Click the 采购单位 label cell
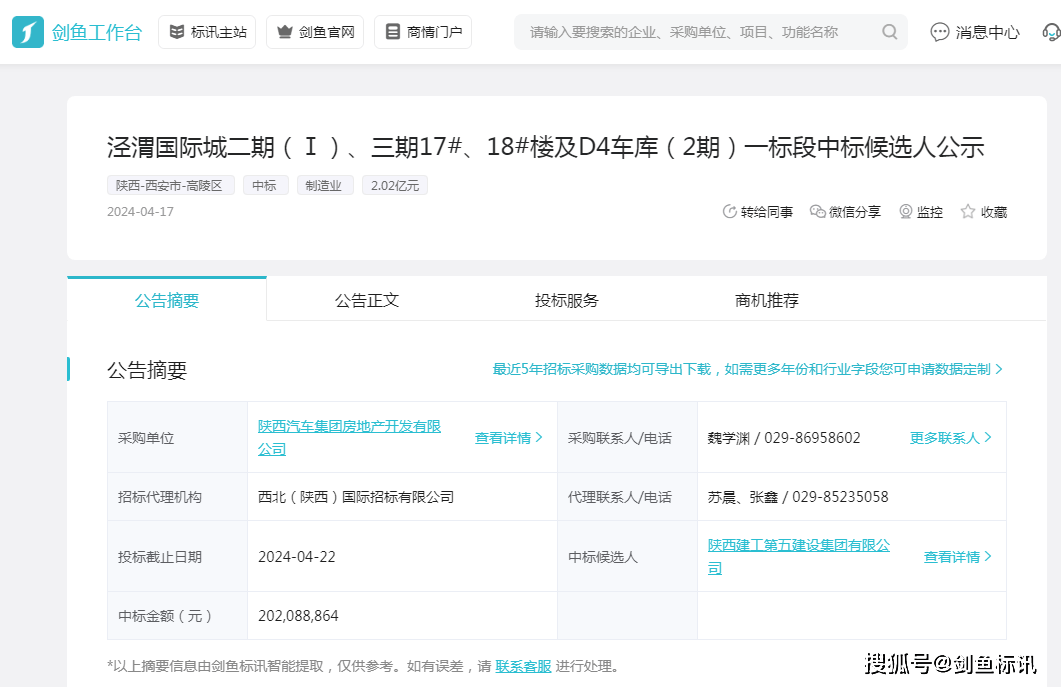This screenshot has width=1061, height=687. 177,437
